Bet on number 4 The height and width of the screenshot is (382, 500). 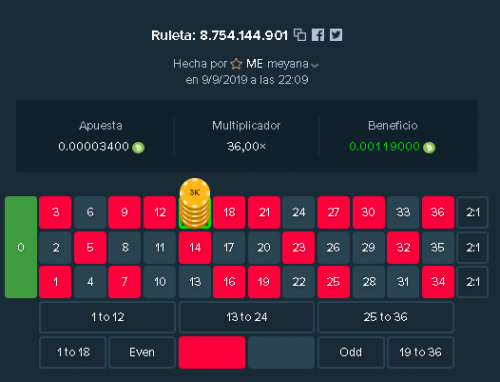(90, 282)
